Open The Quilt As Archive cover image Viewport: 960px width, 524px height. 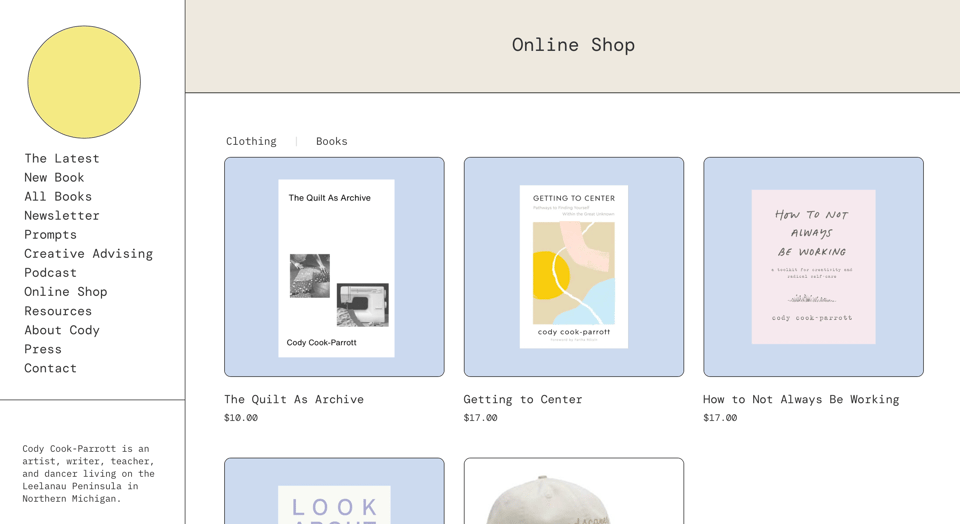(x=334, y=267)
